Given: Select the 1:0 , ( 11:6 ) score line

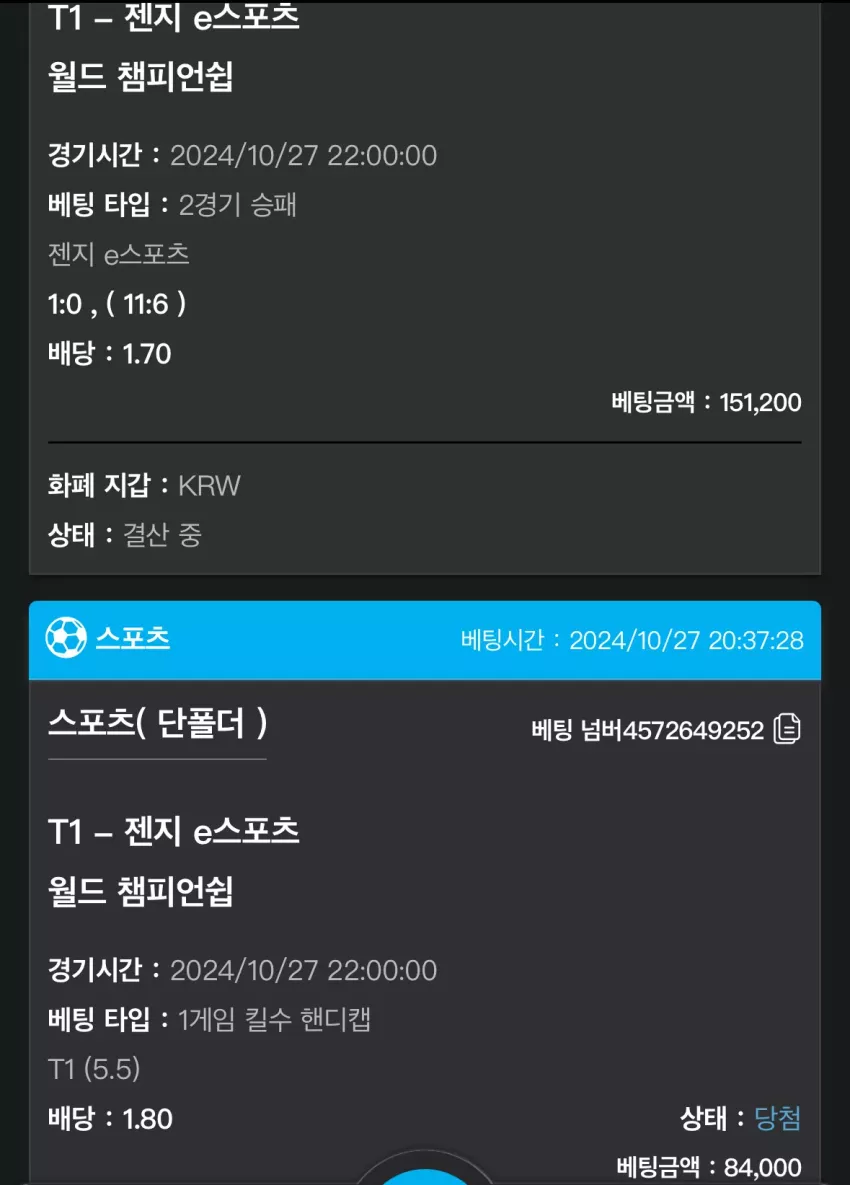Looking at the screenshot, I should pos(117,304).
